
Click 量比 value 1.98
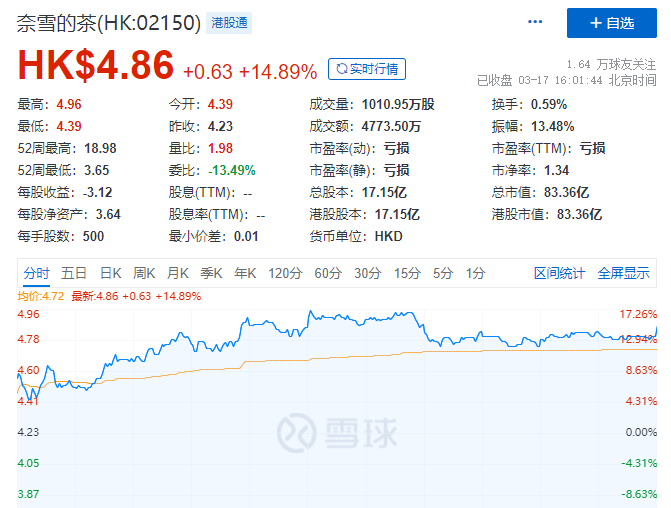(x=220, y=148)
